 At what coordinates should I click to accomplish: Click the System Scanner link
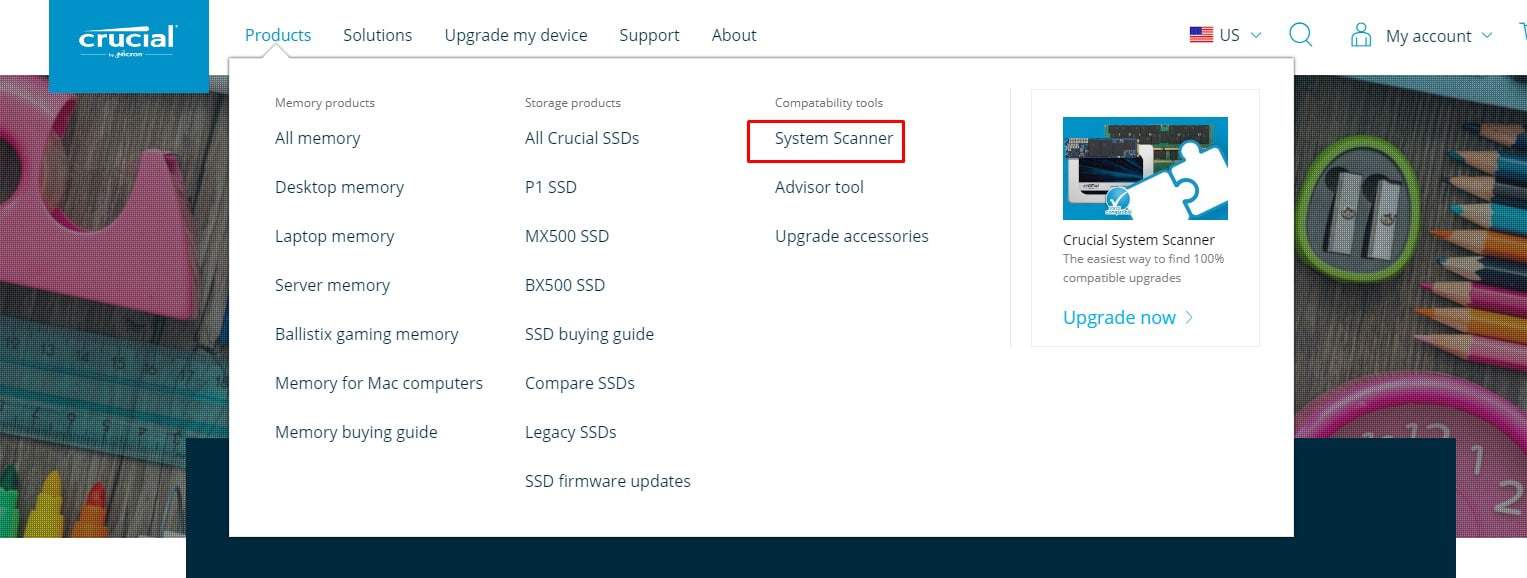(x=834, y=138)
